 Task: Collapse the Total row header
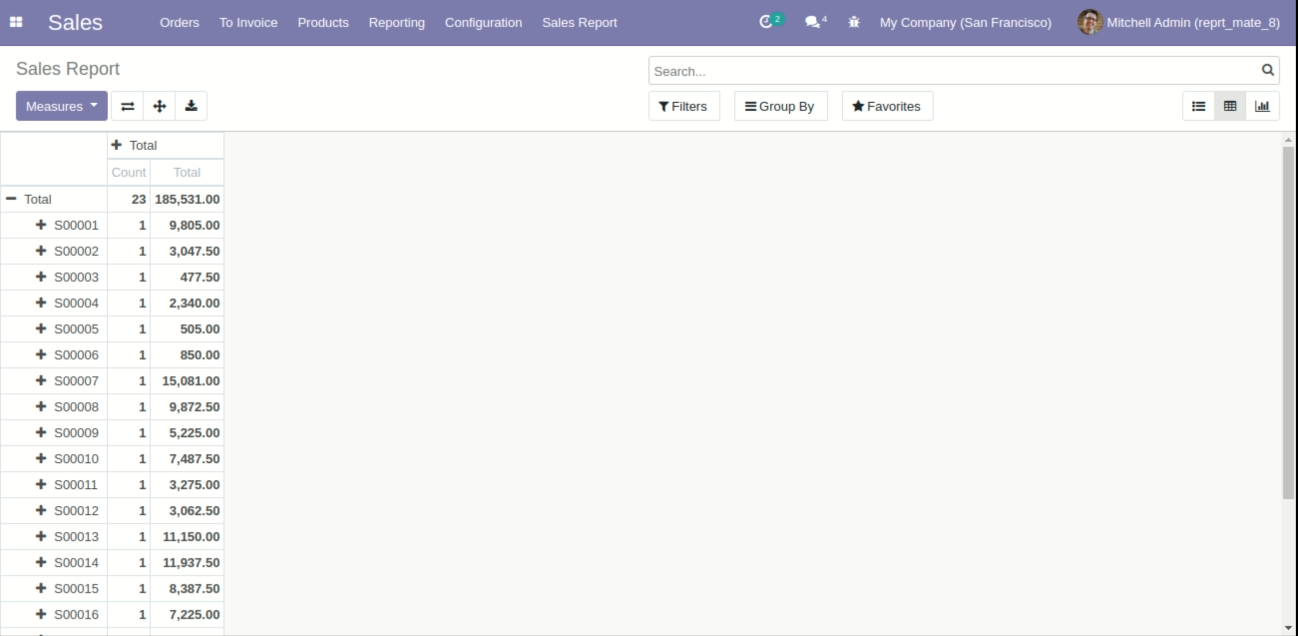[11, 199]
